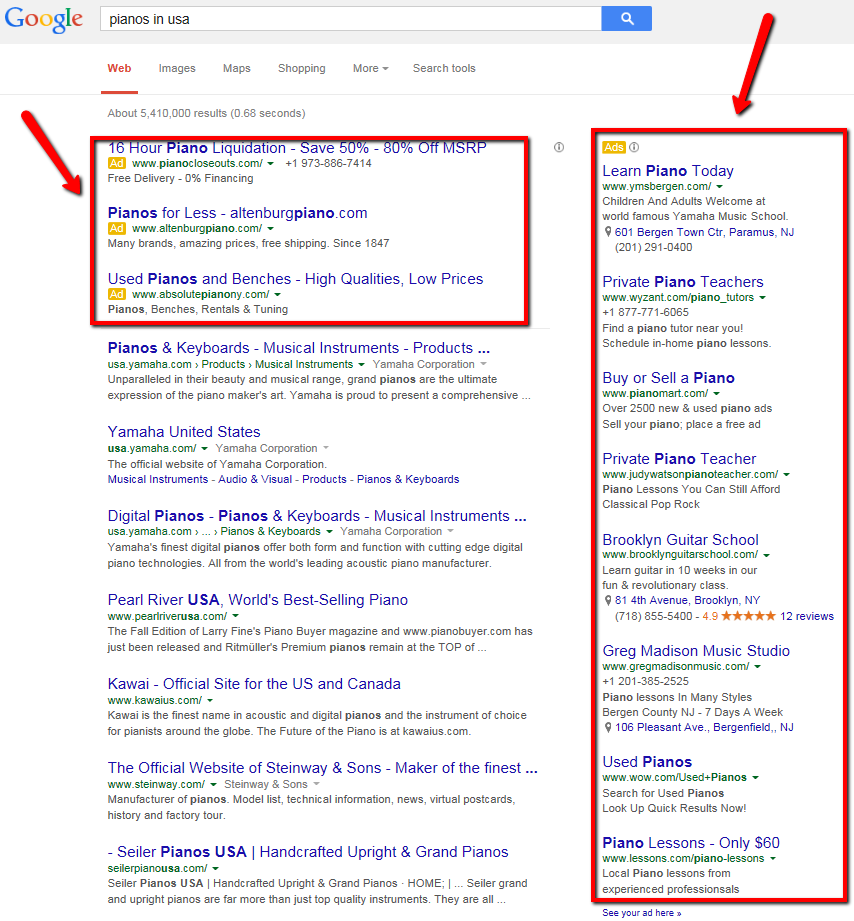Open 'Kawai - Official Site for the US and Canada'

[x=254, y=684]
